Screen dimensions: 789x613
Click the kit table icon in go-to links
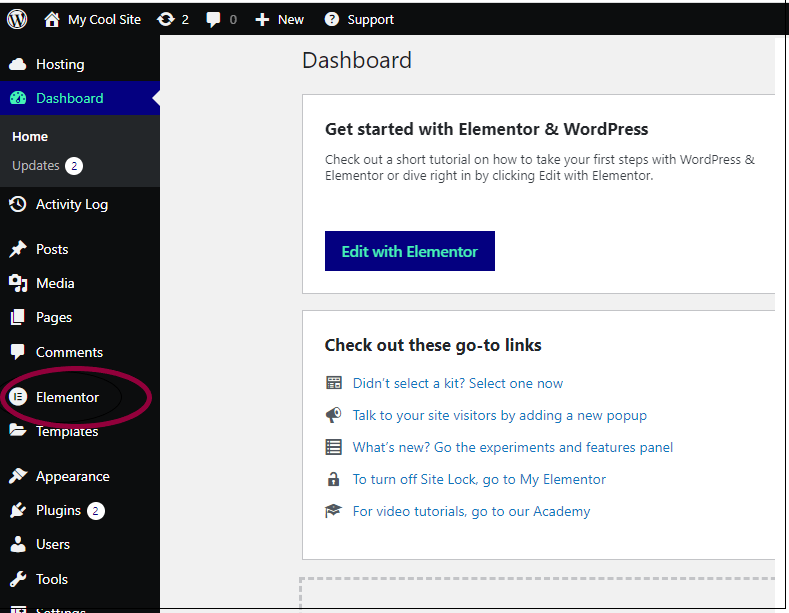[x=334, y=383]
